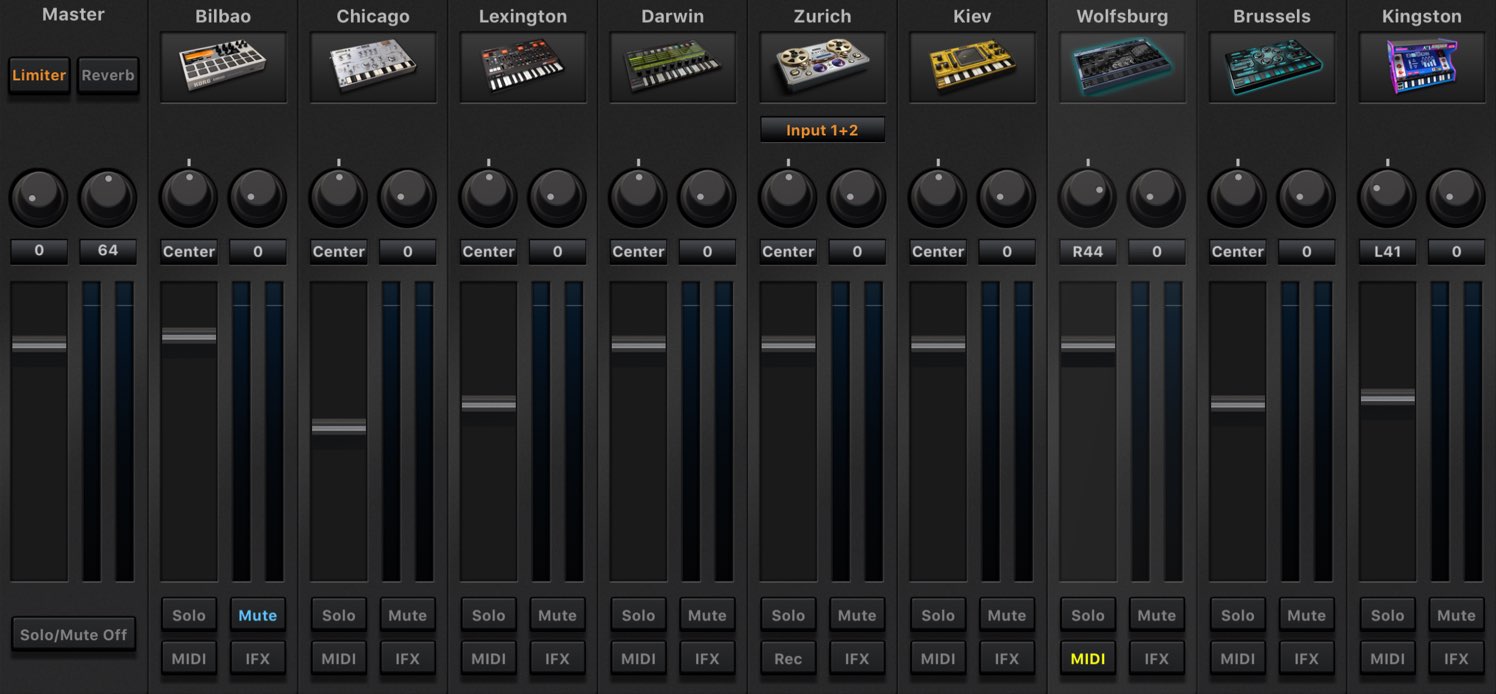Open the Brussels gadget icon
The width and height of the screenshot is (1496, 694).
click(1272, 67)
